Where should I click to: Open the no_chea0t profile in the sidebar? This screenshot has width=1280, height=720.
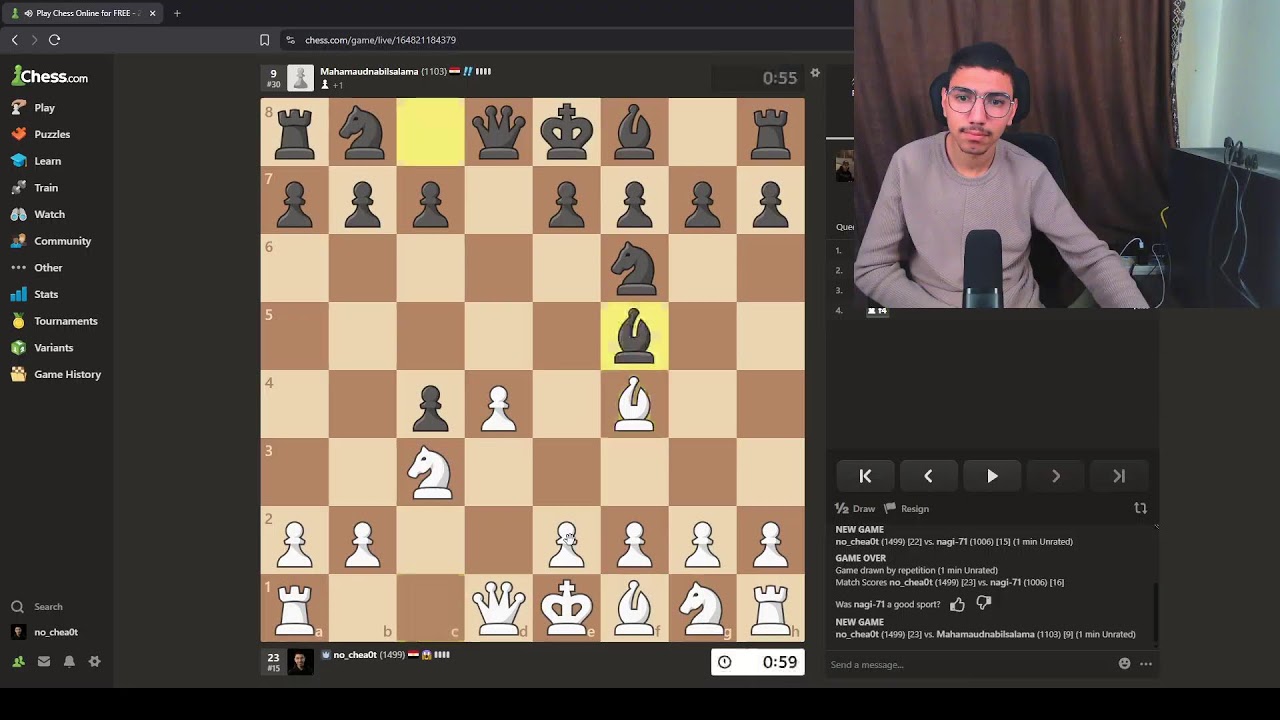click(x=45, y=632)
